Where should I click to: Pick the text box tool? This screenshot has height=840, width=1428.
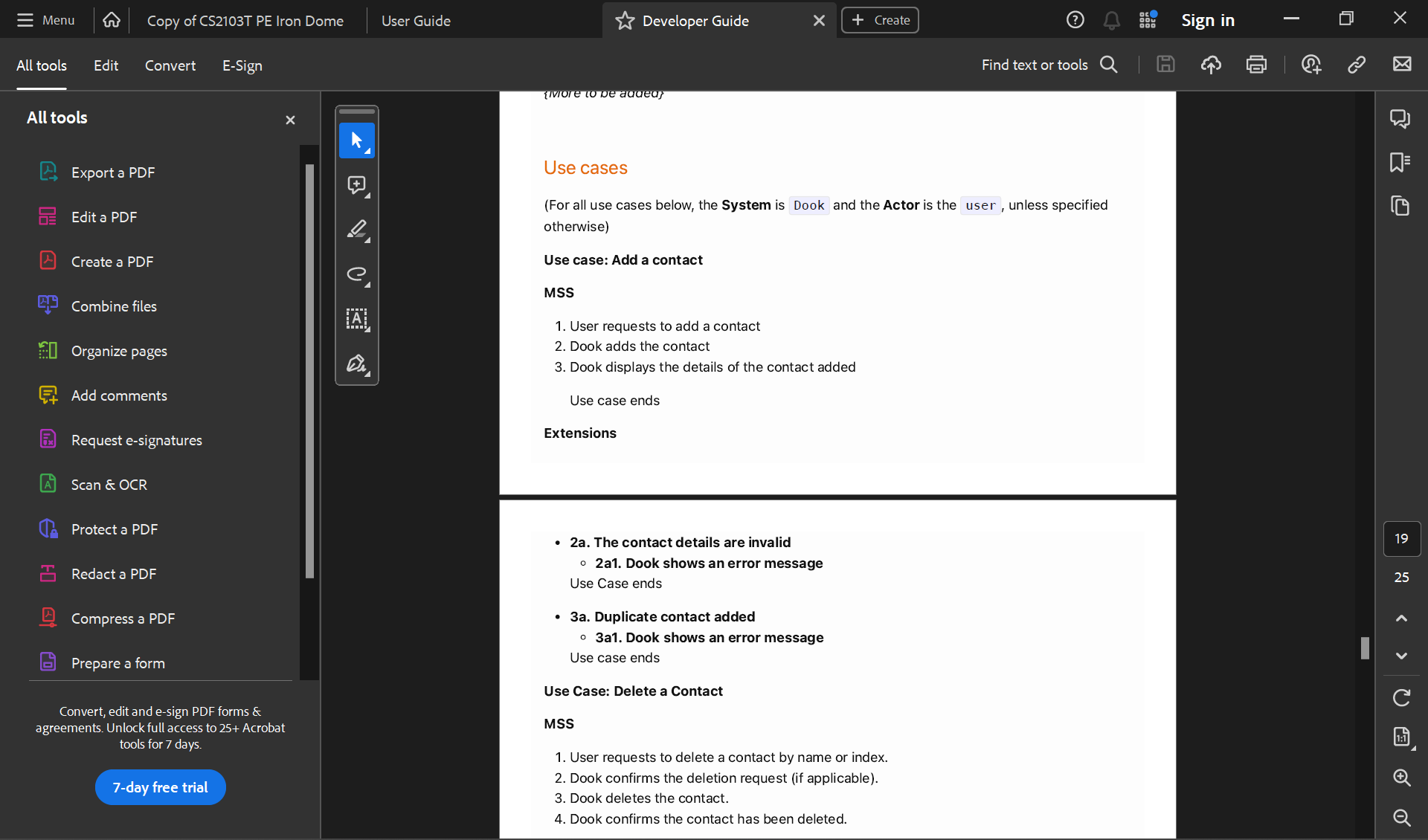356,319
